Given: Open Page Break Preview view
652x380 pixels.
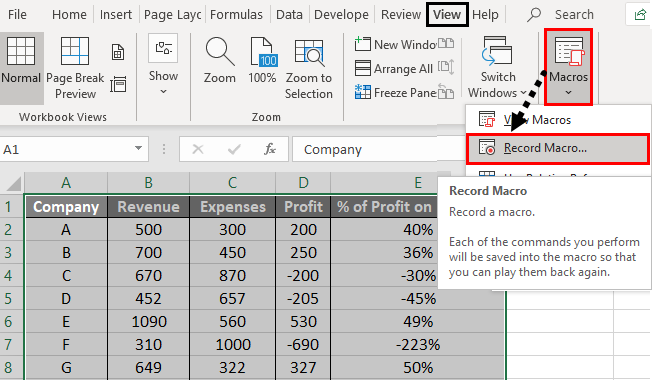Looking at the screenshot, I should [75, 69].
